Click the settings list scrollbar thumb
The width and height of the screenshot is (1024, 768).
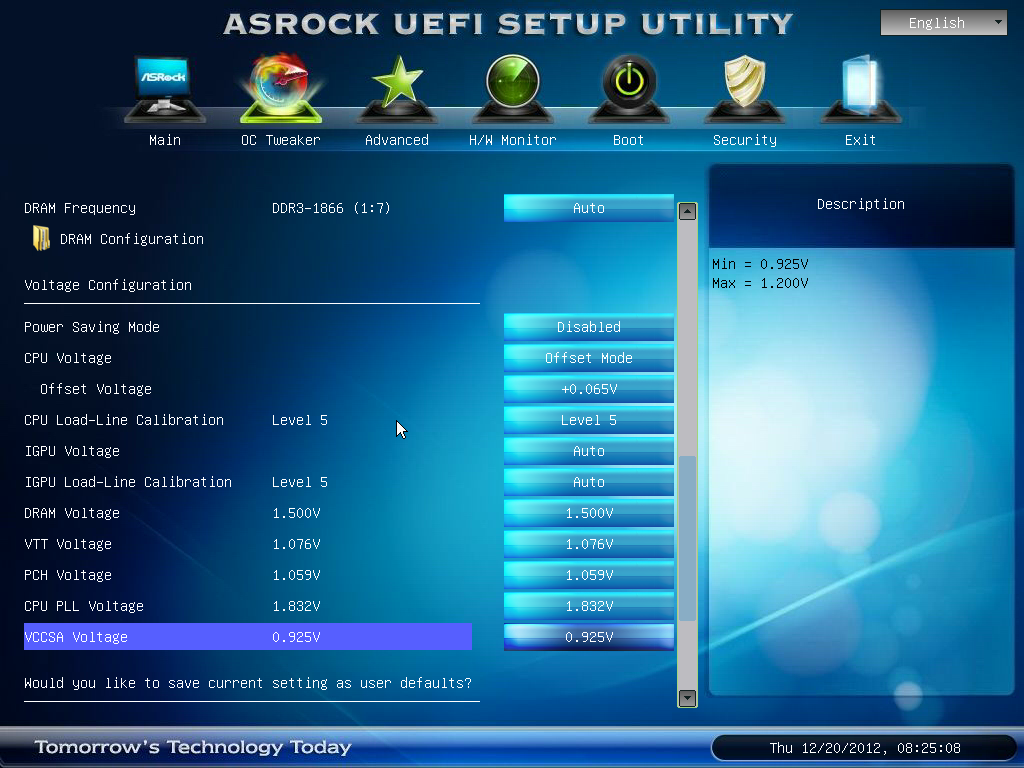(x=687, y=538)
